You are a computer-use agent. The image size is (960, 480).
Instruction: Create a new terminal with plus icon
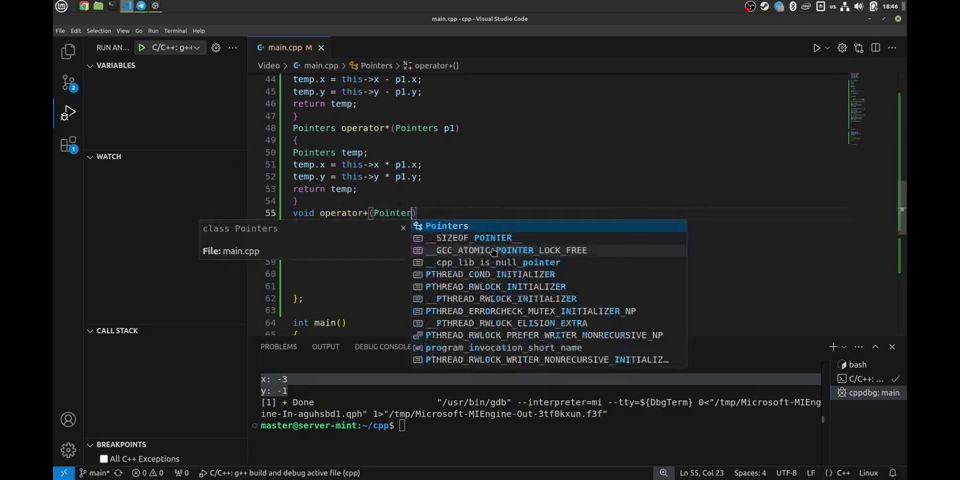pos(833,347)
